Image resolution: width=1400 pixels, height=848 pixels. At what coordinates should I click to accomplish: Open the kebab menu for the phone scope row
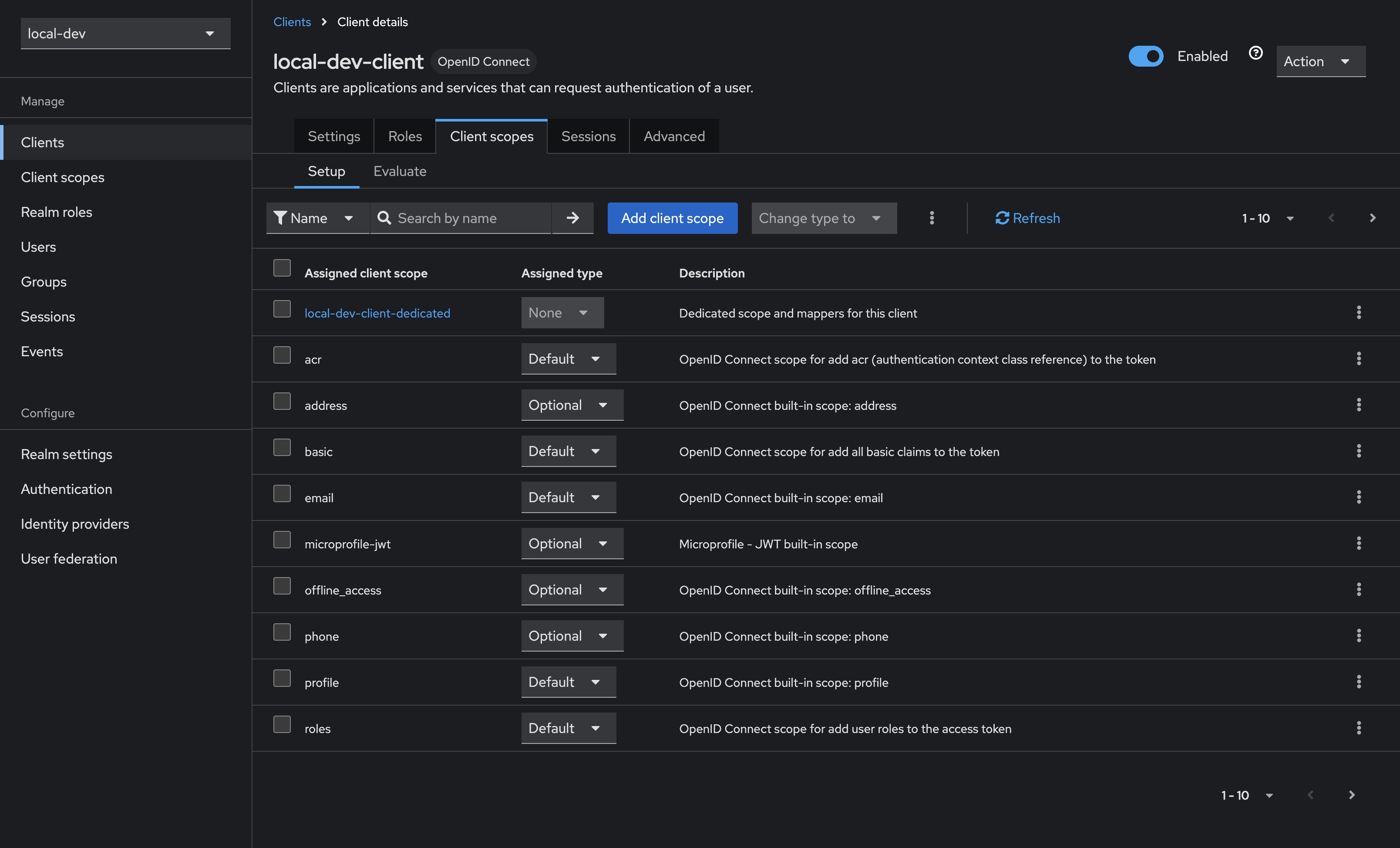(x=1359, y=635)
